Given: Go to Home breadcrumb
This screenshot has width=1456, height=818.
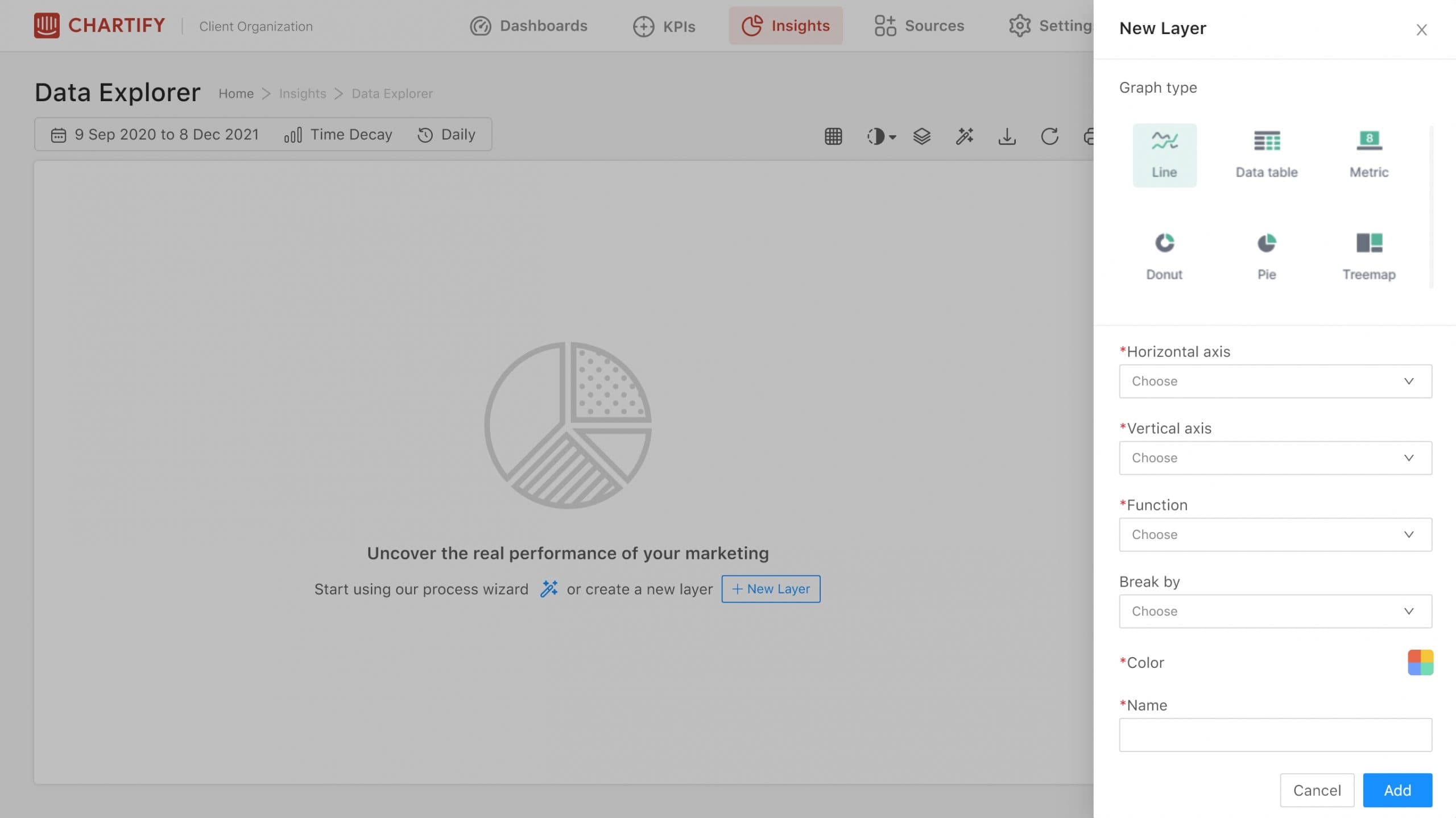Looking at the screenshot, I should pyautogui.click(x=236, y=93).
